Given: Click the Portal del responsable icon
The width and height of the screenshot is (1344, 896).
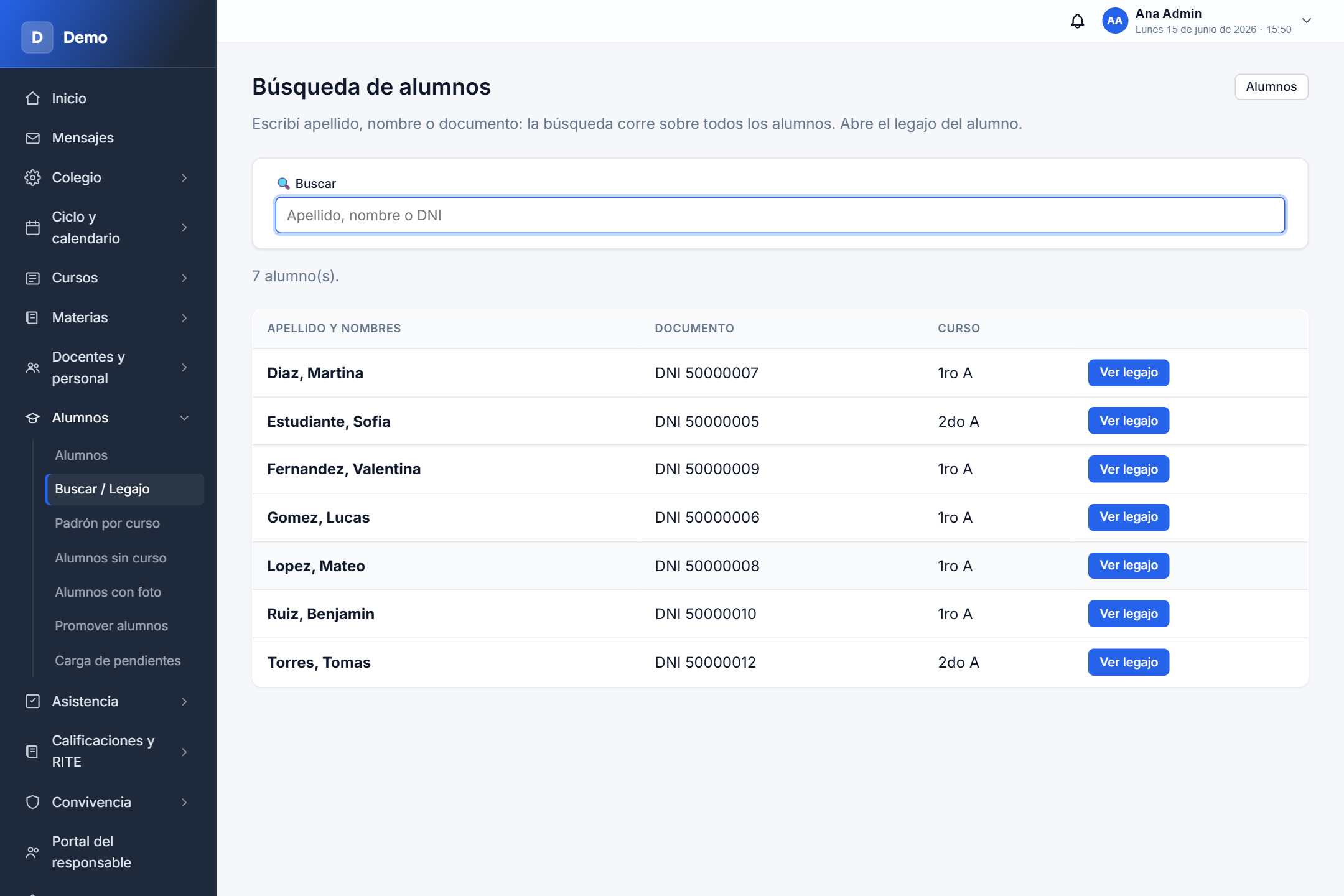Looking at the screenshot, I should [32, 852].
